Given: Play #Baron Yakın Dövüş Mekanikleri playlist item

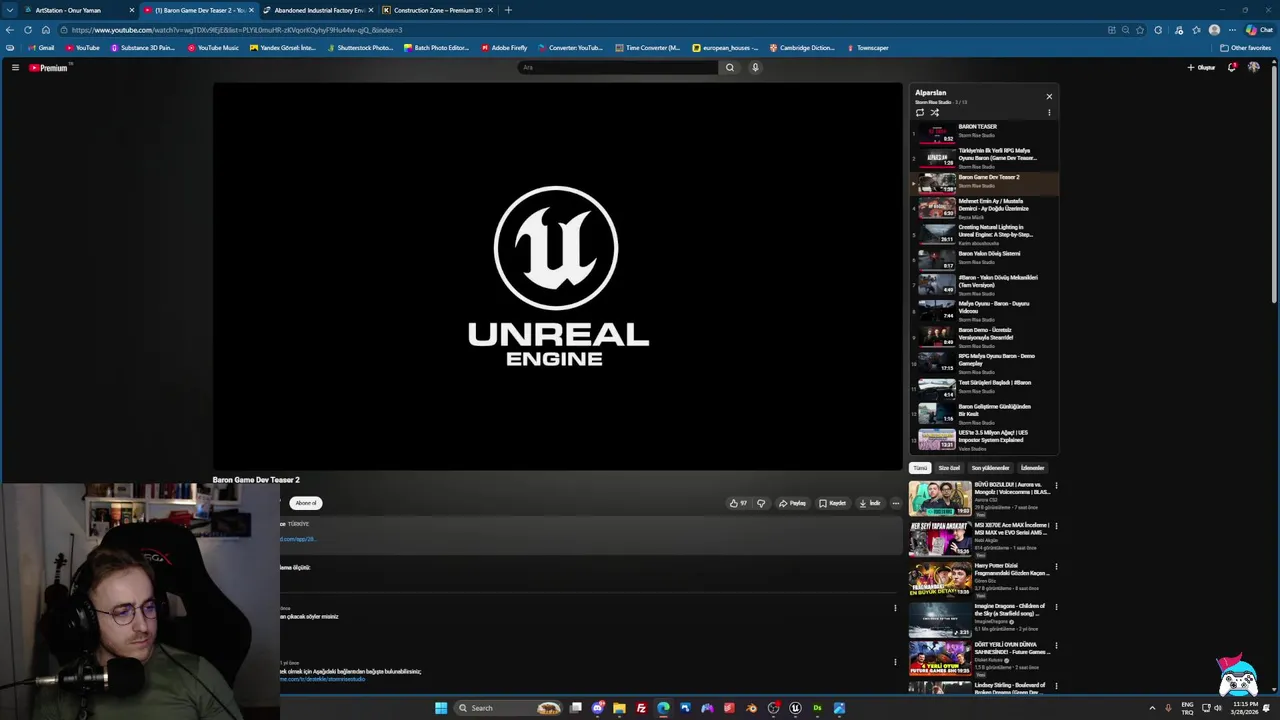Looking at the screenshot, I should [x=984, y=285].
